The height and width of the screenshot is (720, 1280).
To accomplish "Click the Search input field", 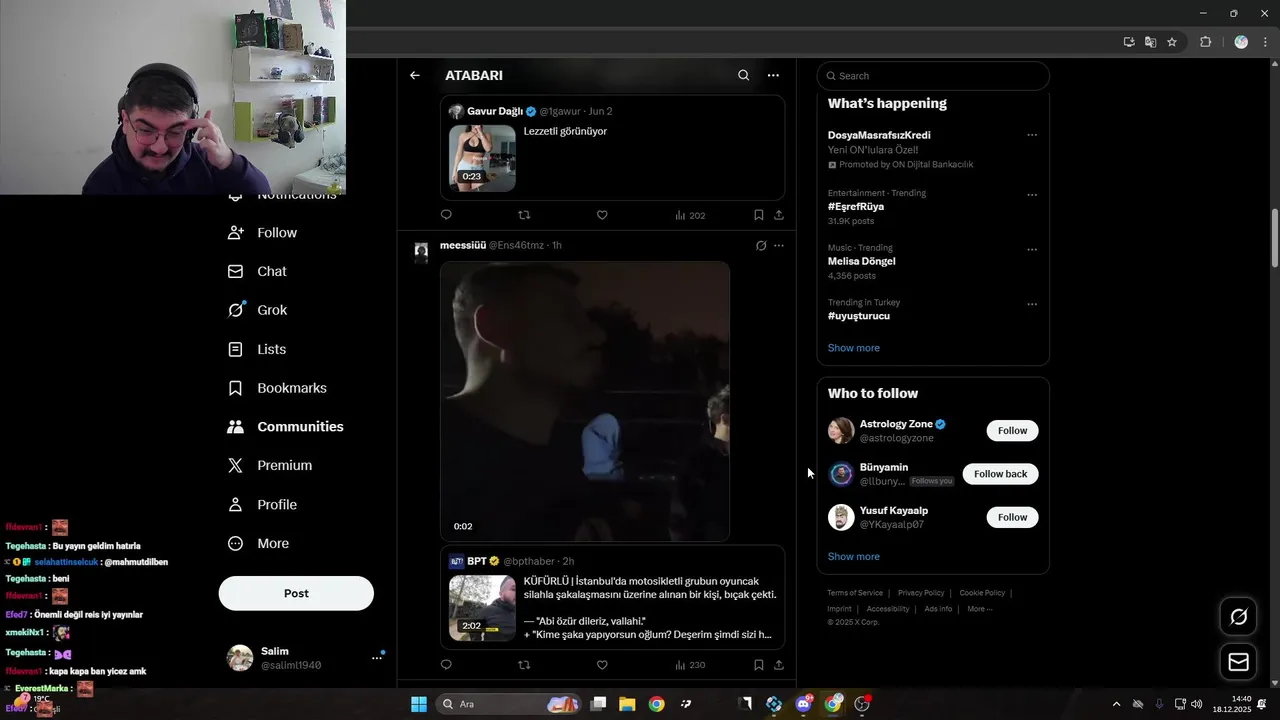I will (933, 76).
